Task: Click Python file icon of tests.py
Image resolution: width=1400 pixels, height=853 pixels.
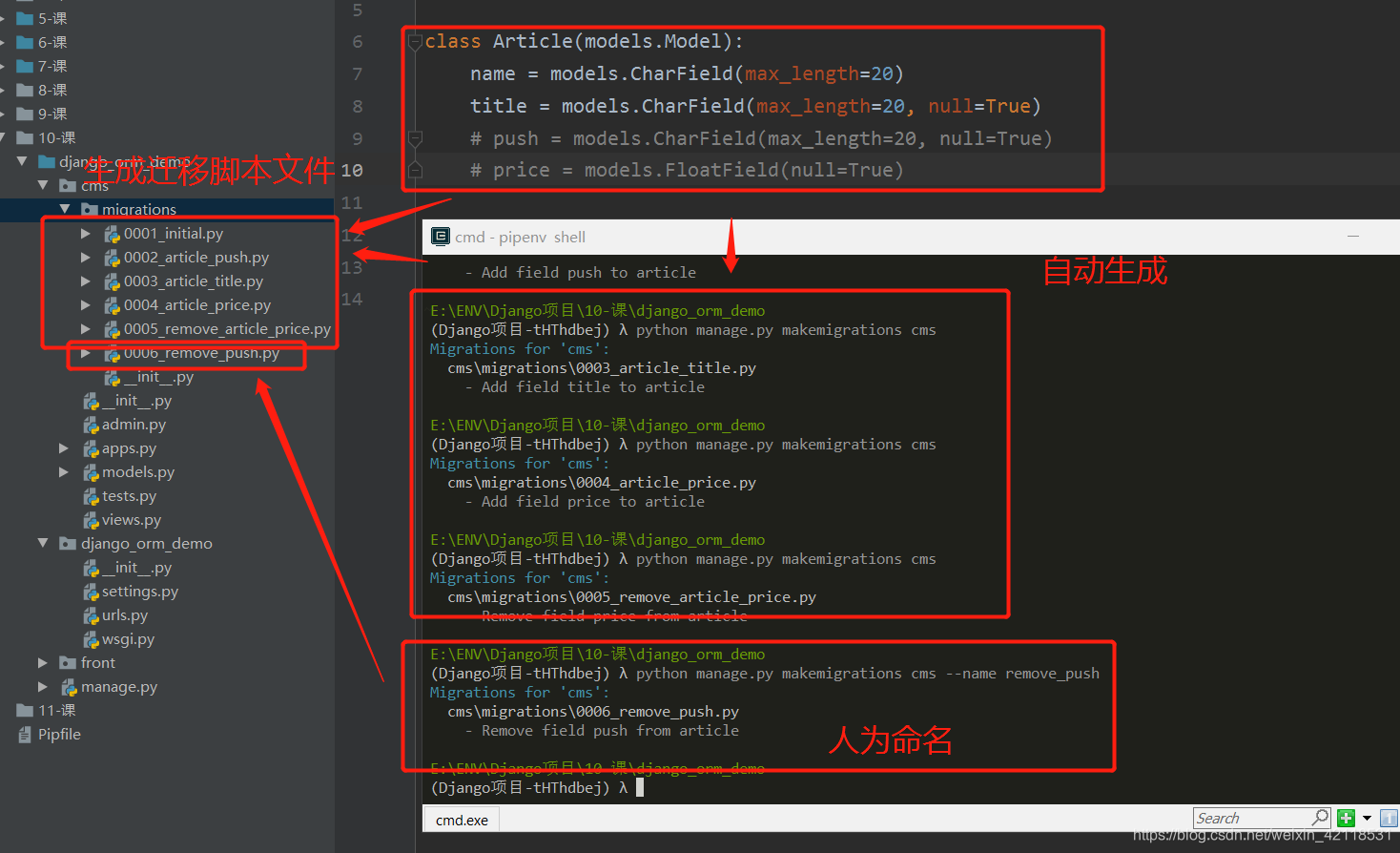Action: 91,496
